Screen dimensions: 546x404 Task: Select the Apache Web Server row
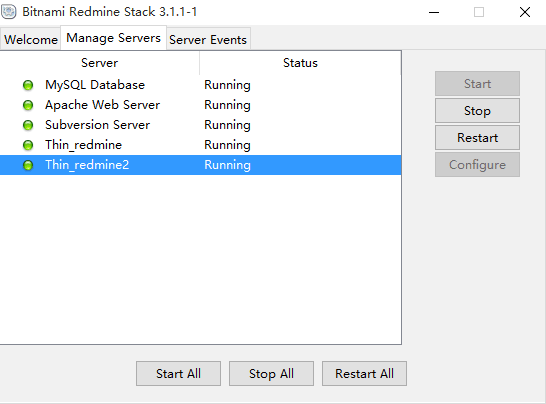click(x=201, y=105)
